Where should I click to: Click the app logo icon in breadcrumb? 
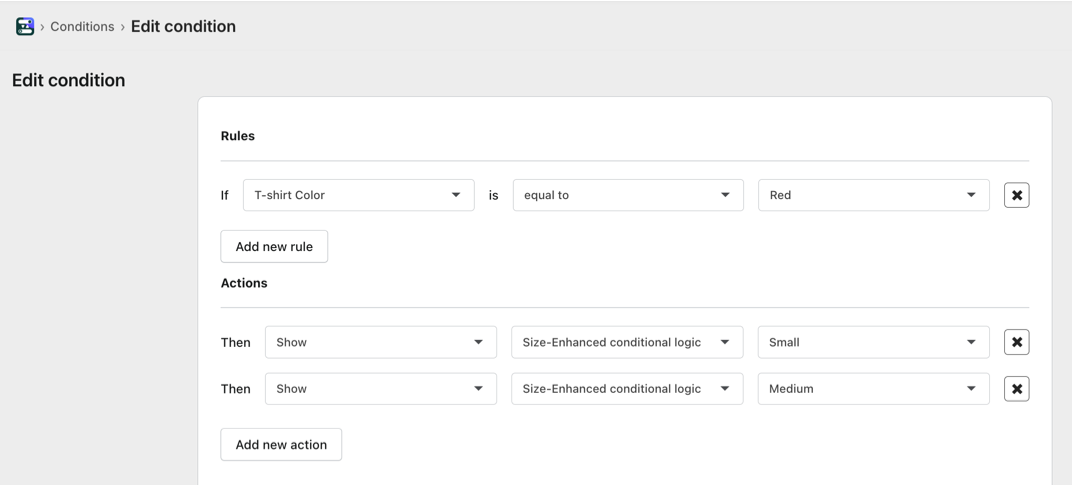25,27
